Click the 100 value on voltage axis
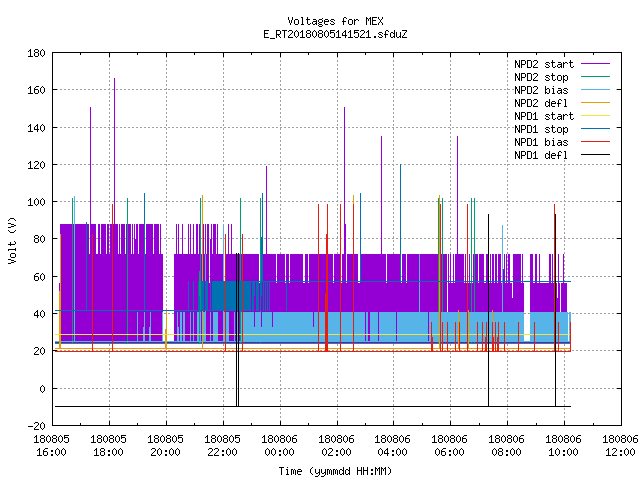The image size is (640, 480). pos(36,202)
